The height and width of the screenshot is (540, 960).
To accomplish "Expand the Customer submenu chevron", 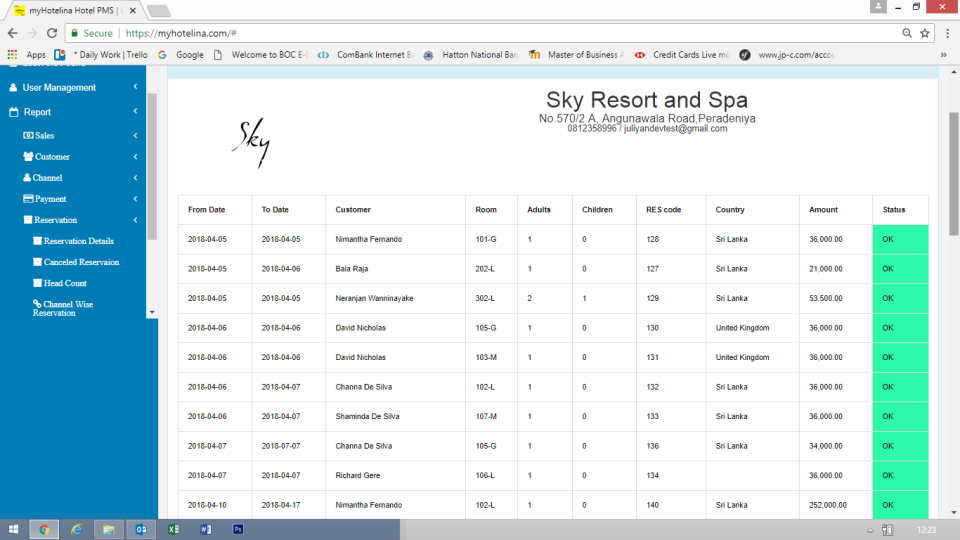I will [135, 157].
